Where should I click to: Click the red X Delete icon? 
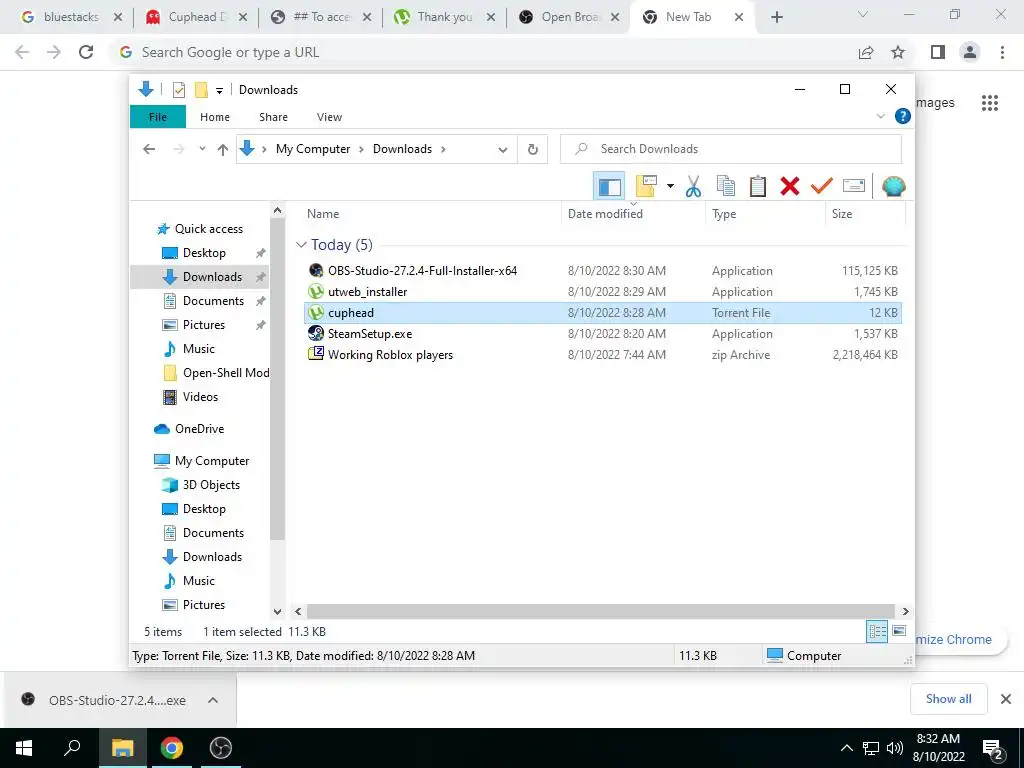tap(790, 187)
